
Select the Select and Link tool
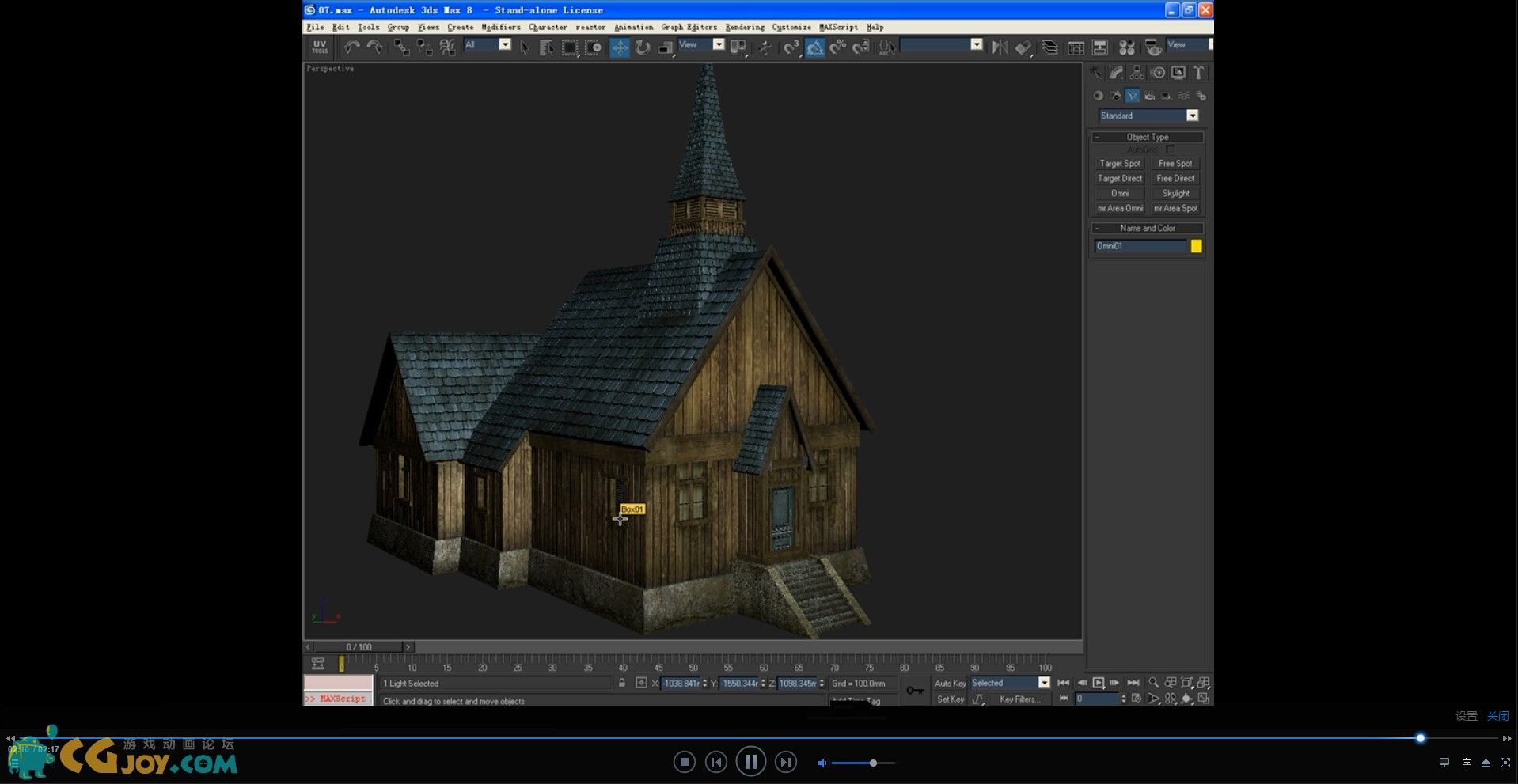pyautogui.click(x=402, y=47)
